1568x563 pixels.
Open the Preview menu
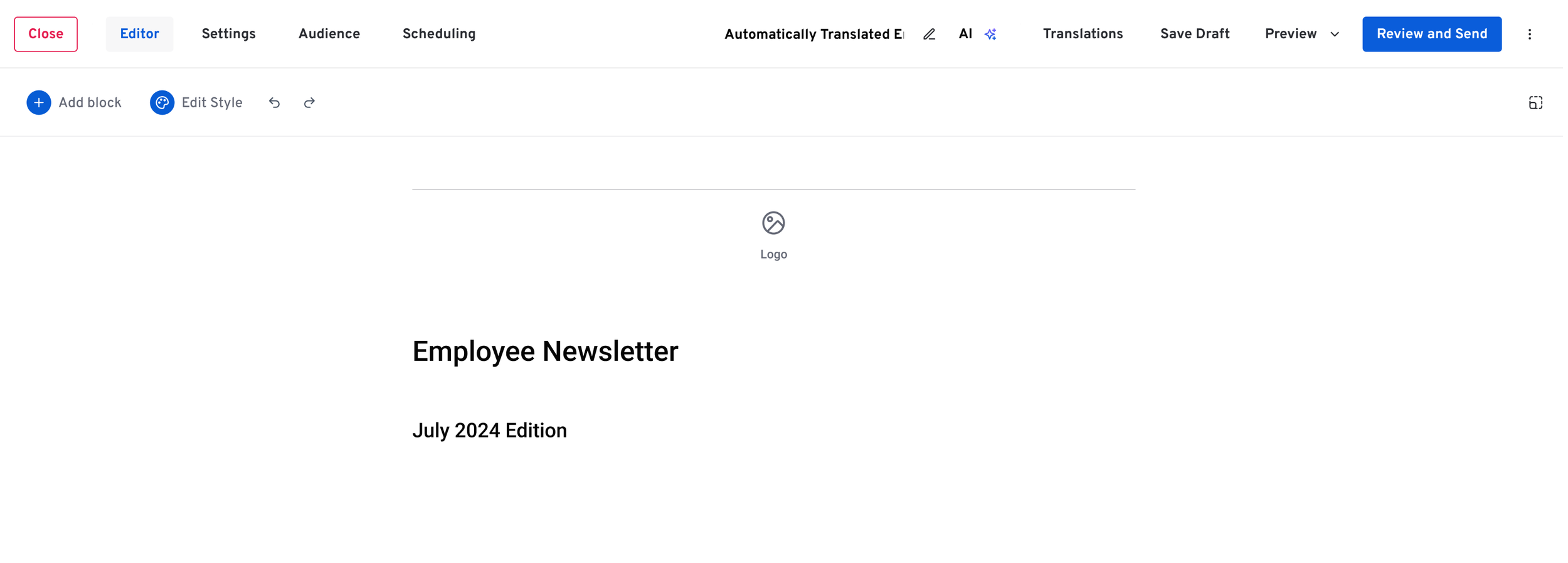tap(1290, 35)
